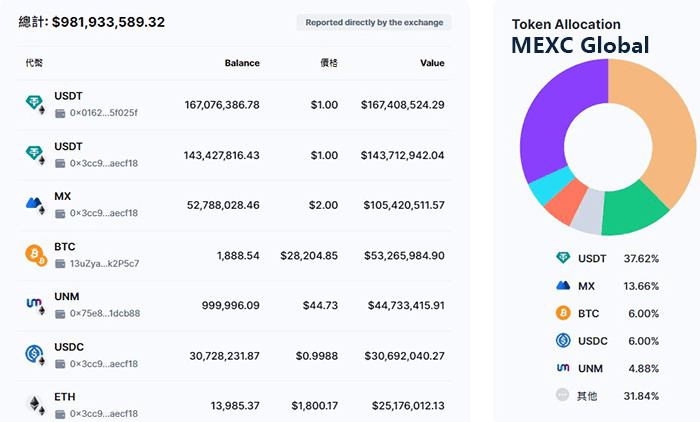Click the ETH icon in table row
The image size is (700, 422).
tap(36, 404)
